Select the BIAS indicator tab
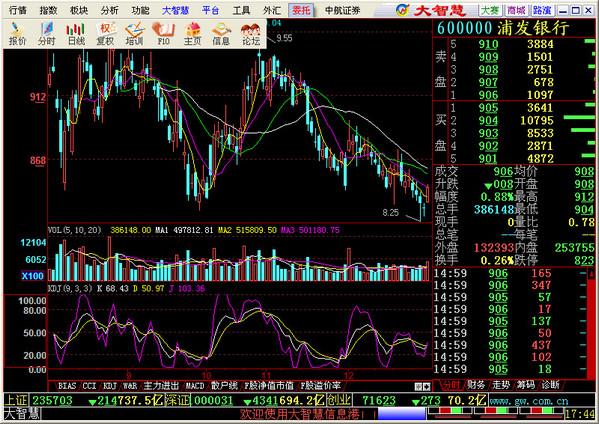This screenshot has height=424, width=599. (67, 386)
